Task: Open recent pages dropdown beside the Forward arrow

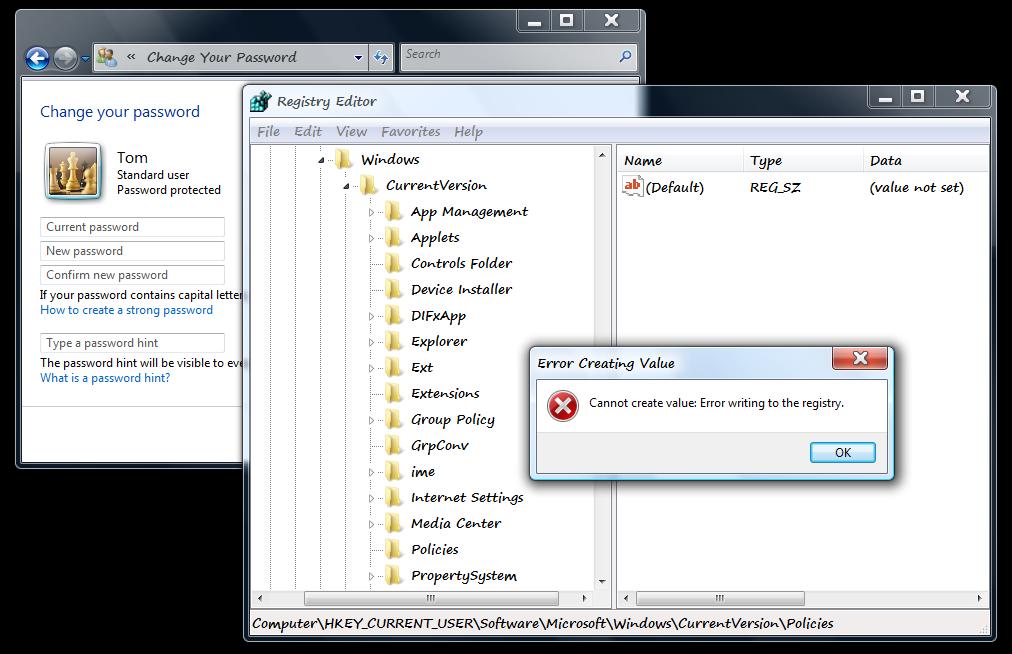Action: (85, 59)
